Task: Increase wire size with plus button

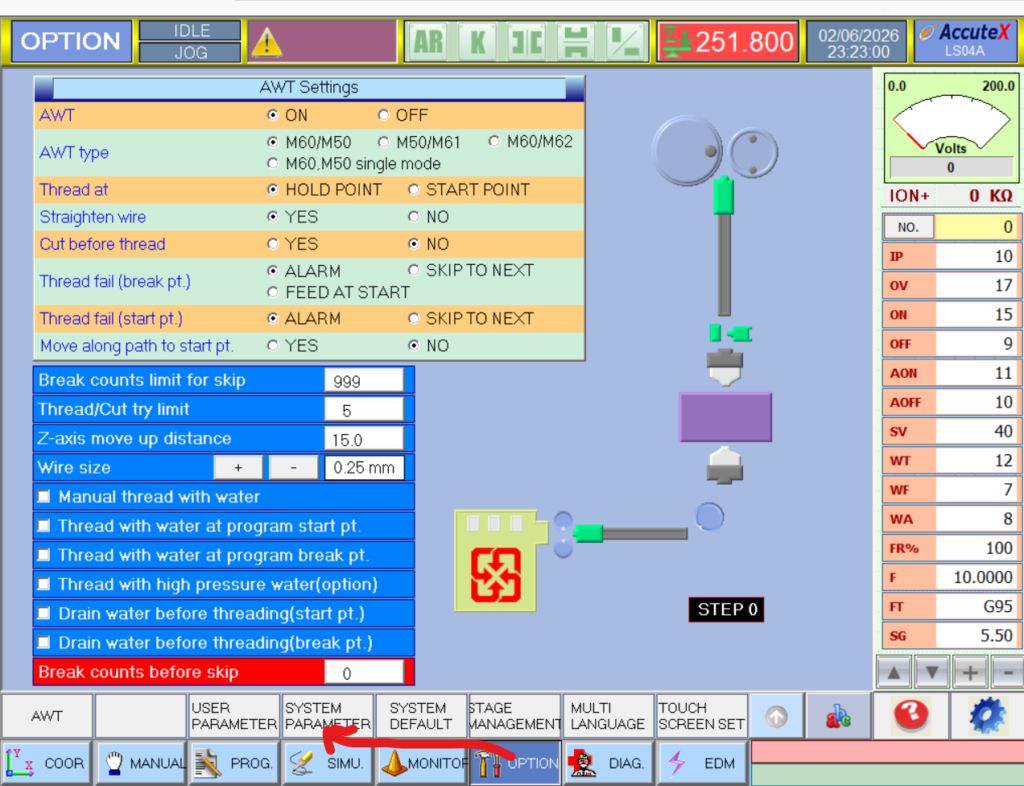Action: click(x=238, y=468)
